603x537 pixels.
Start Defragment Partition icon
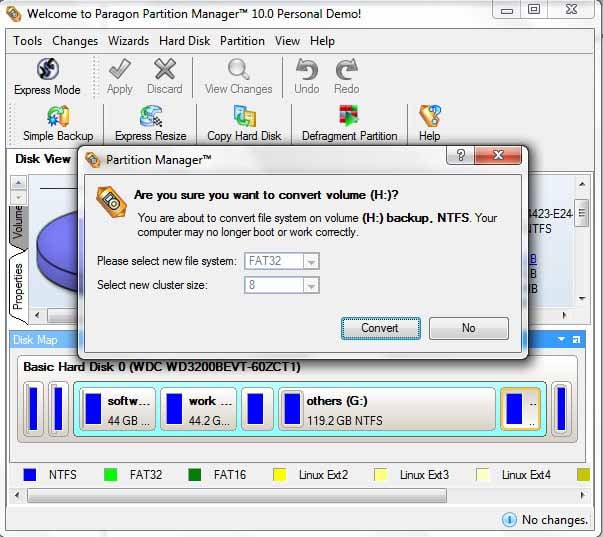(x=349, y=116)
